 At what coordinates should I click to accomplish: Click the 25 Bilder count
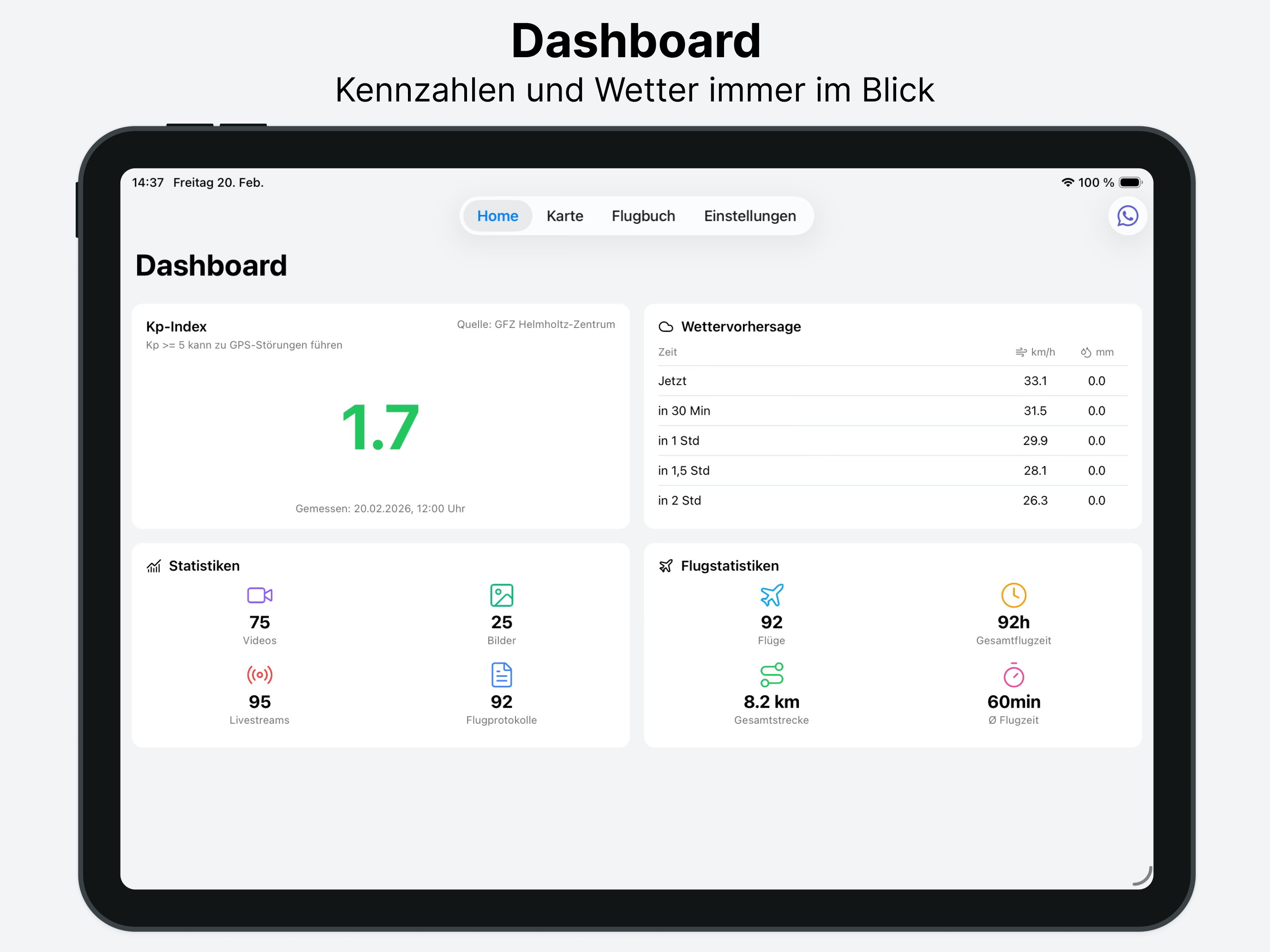(x=501, y=622)
